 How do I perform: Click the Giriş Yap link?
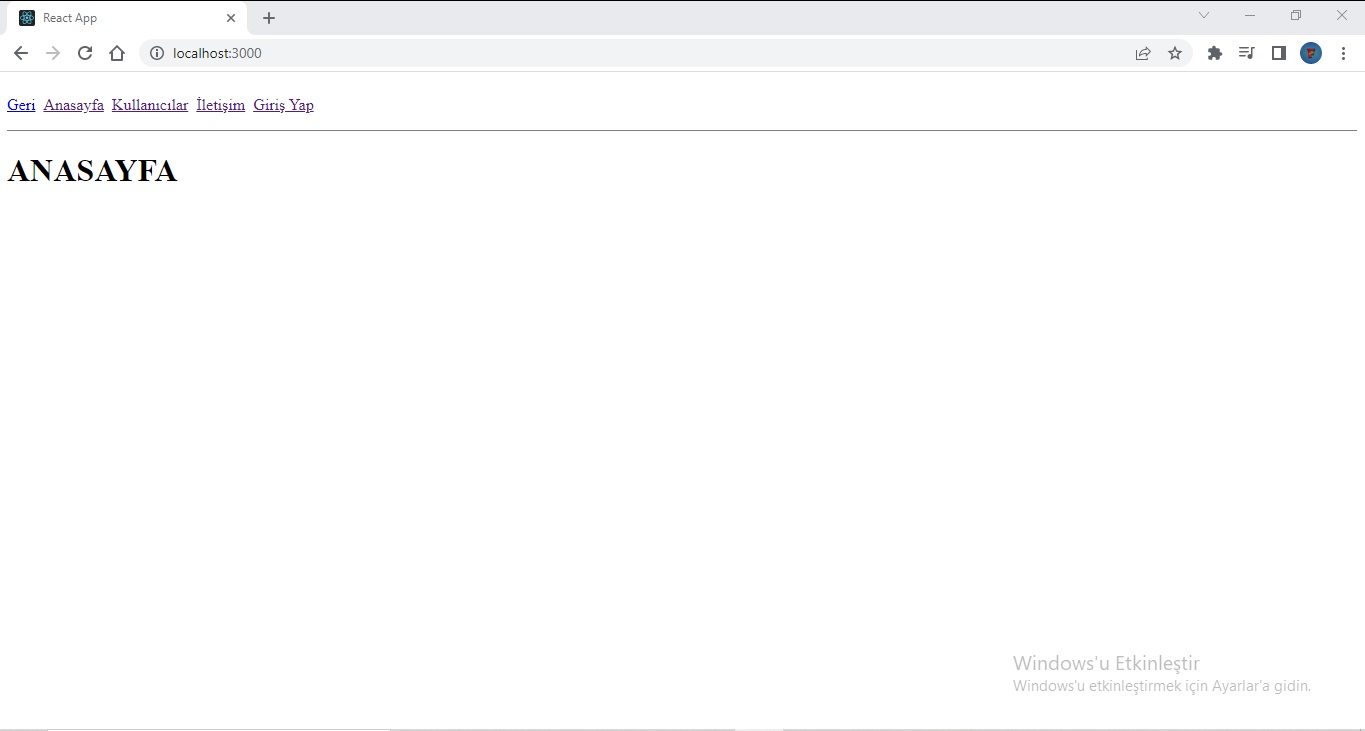283,105
